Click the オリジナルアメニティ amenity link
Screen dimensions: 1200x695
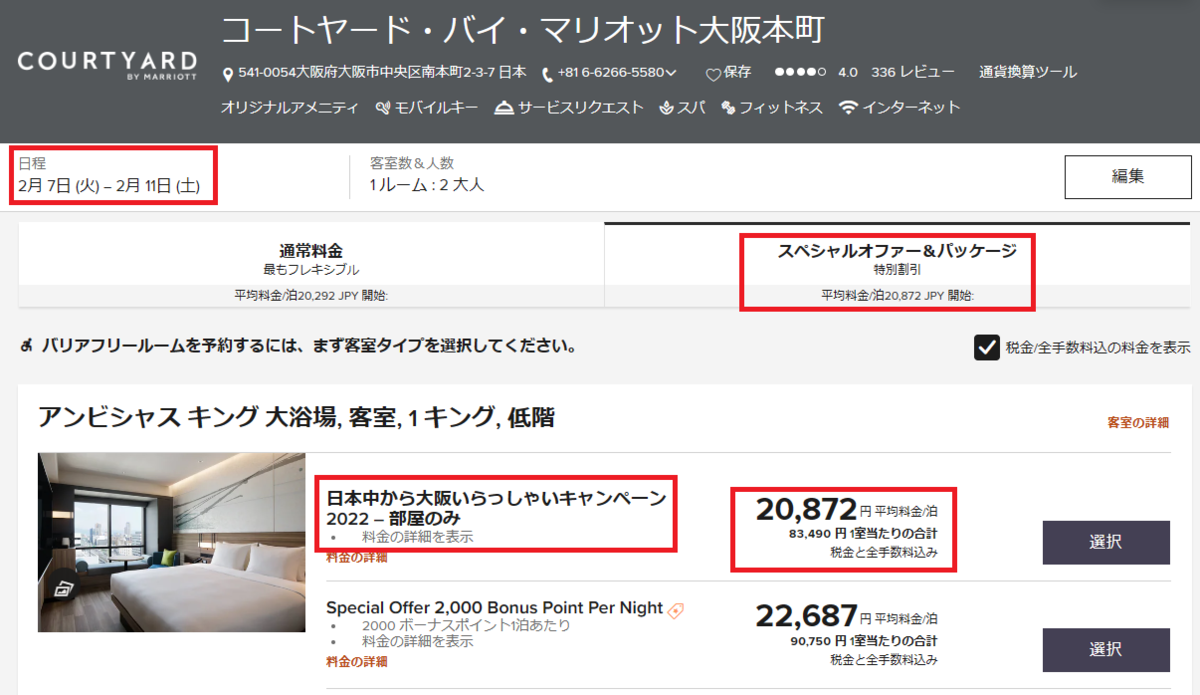coord(289,107)
